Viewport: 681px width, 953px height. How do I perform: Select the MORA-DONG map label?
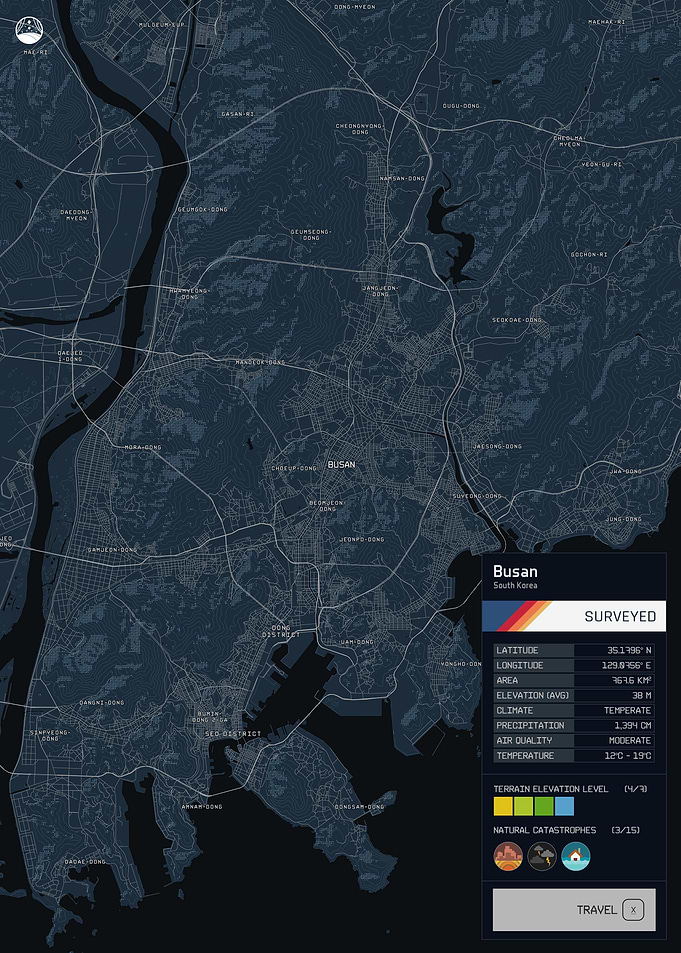coord(143,447)
